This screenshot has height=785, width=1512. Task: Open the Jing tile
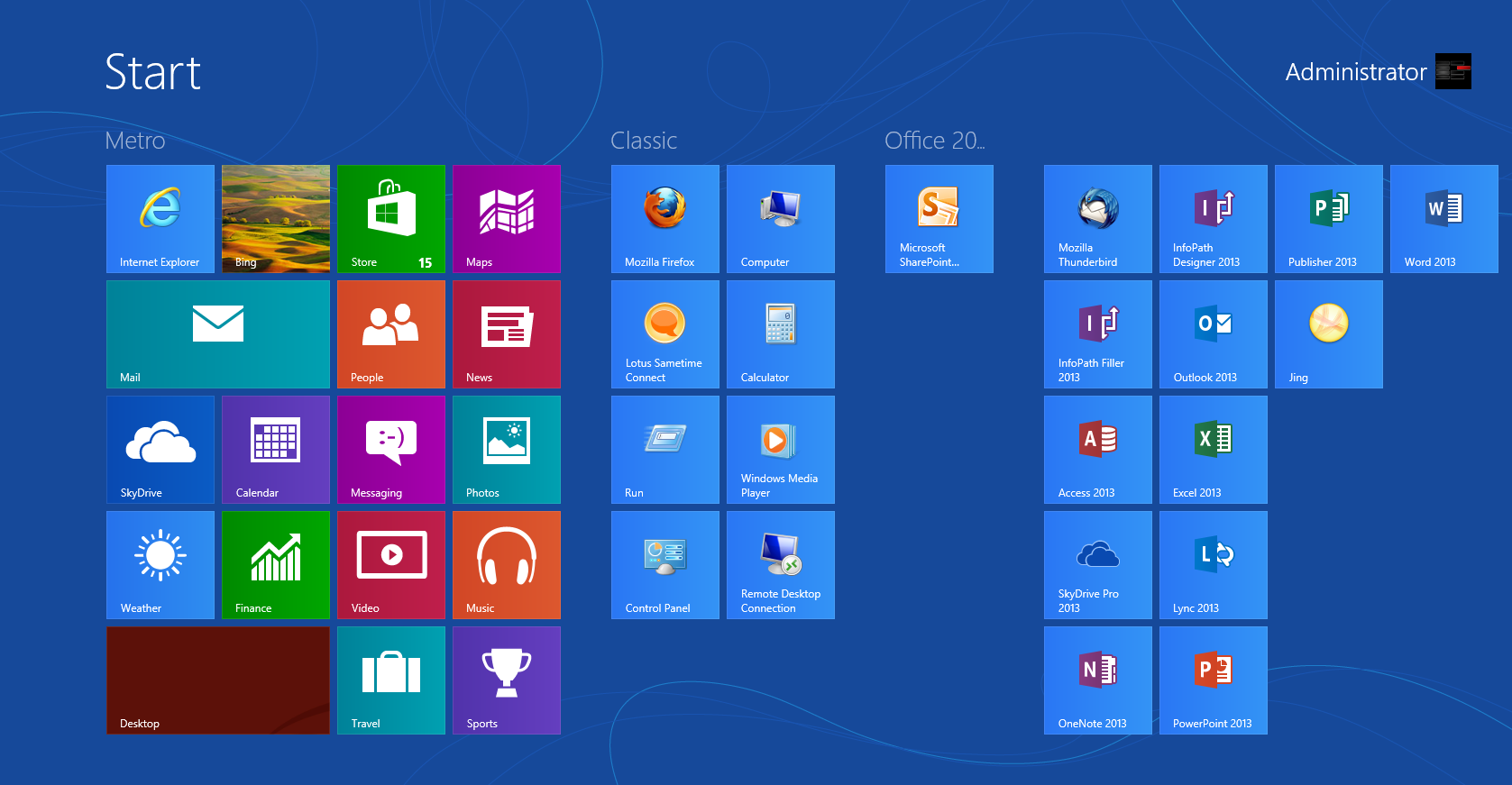1329,334
